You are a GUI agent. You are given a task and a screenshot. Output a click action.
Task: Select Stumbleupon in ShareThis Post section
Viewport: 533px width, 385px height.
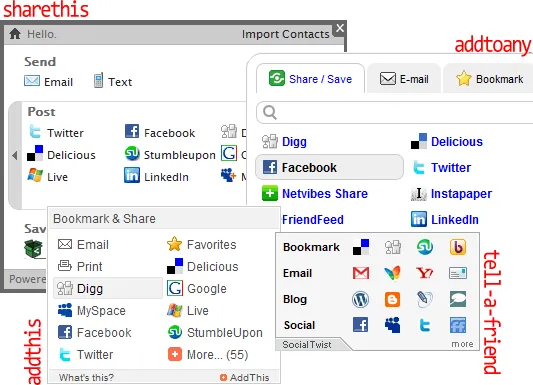170,154
